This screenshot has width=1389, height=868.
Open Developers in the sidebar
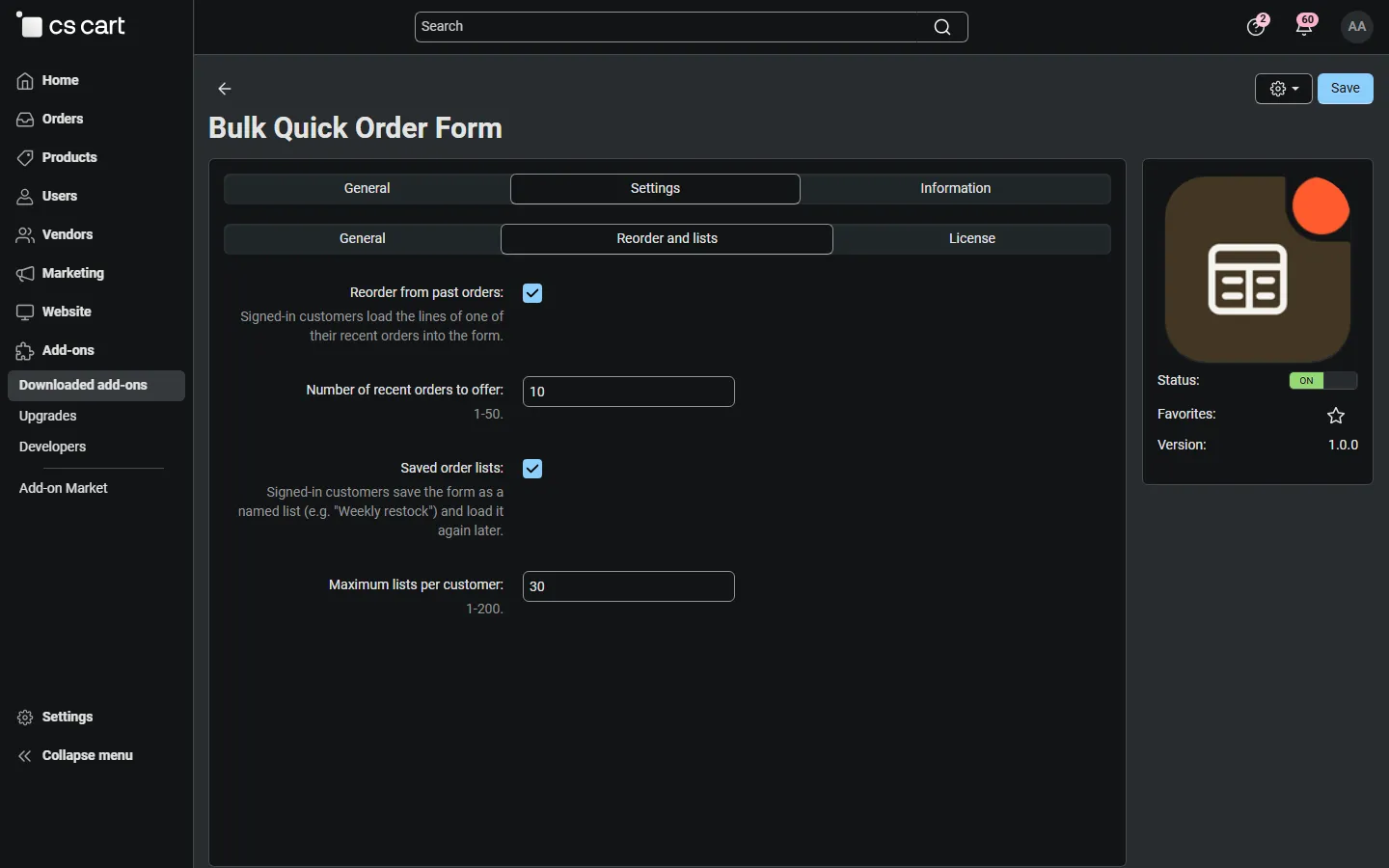(53, 448)
